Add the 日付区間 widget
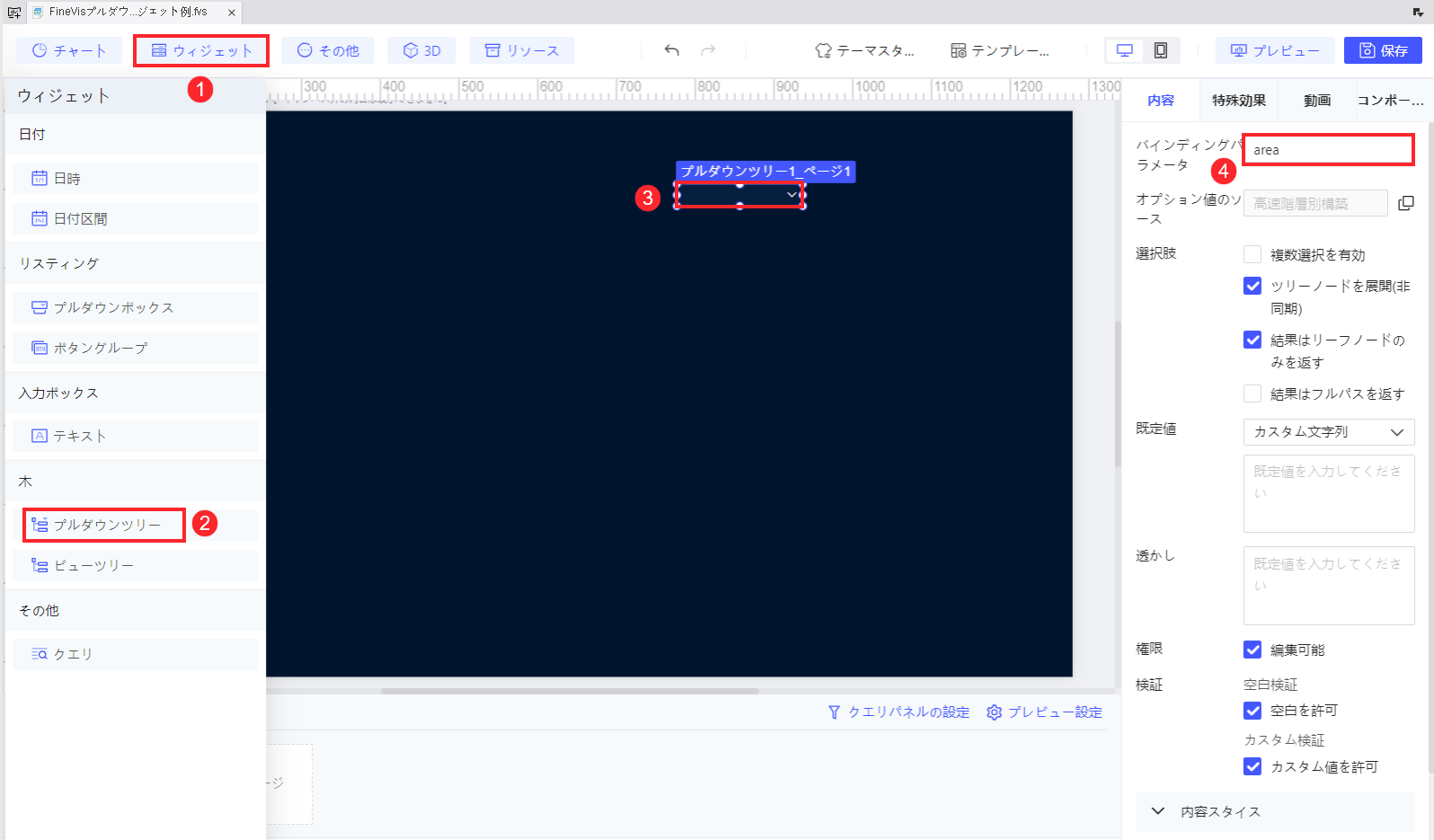The image size is (1434, 840). pos(136,218)
